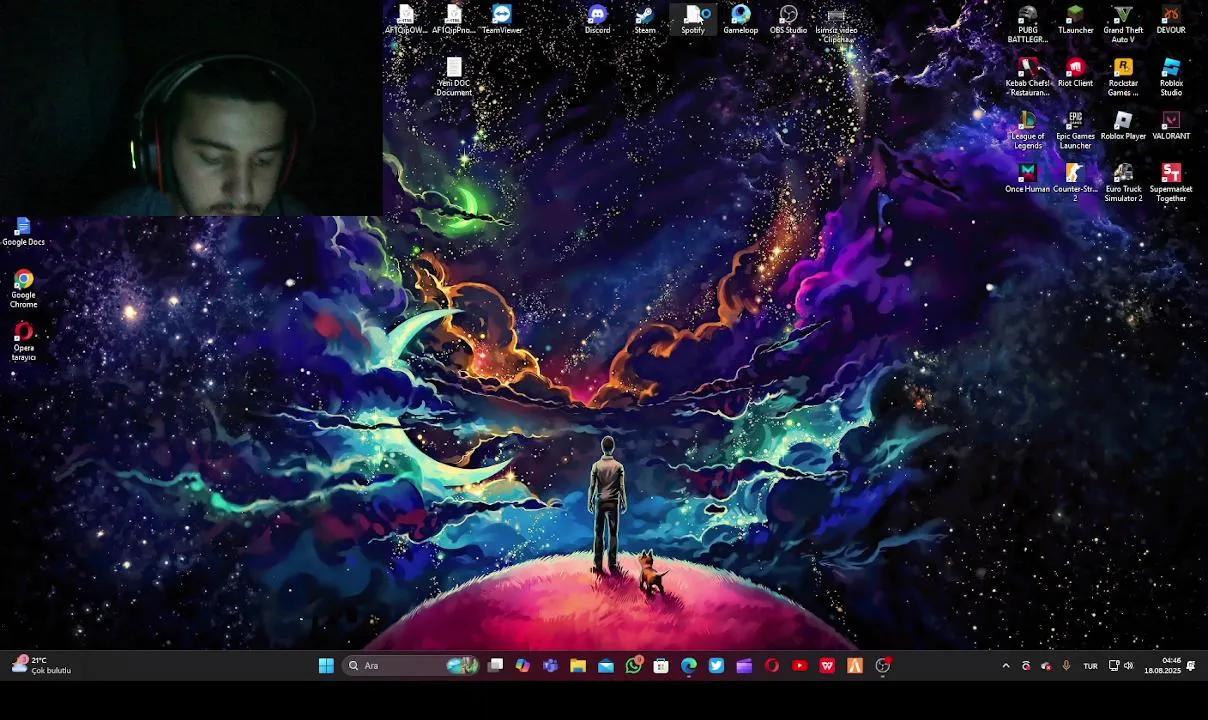Select the Epic Games Launcher shortcut
Screen dimensions: 1208x720
[x=1075, y=130]
